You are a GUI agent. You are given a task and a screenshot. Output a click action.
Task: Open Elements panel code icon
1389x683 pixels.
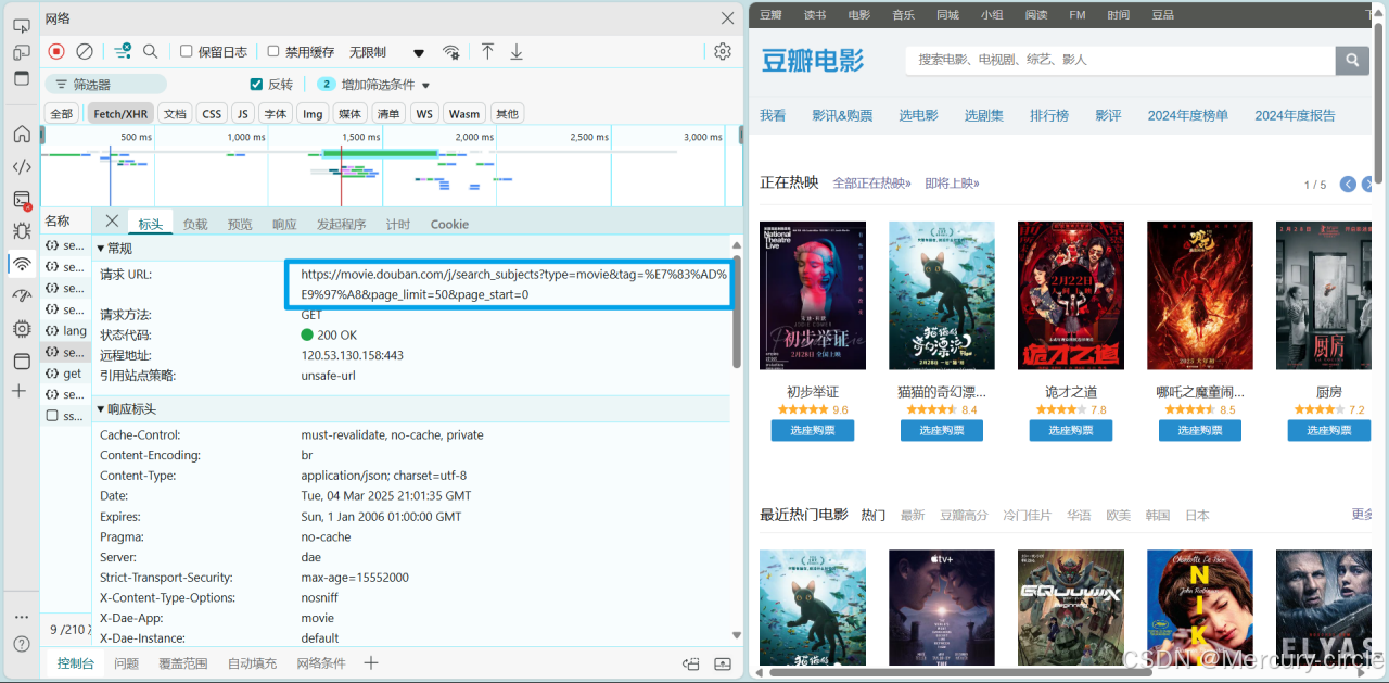pos(21,167)
